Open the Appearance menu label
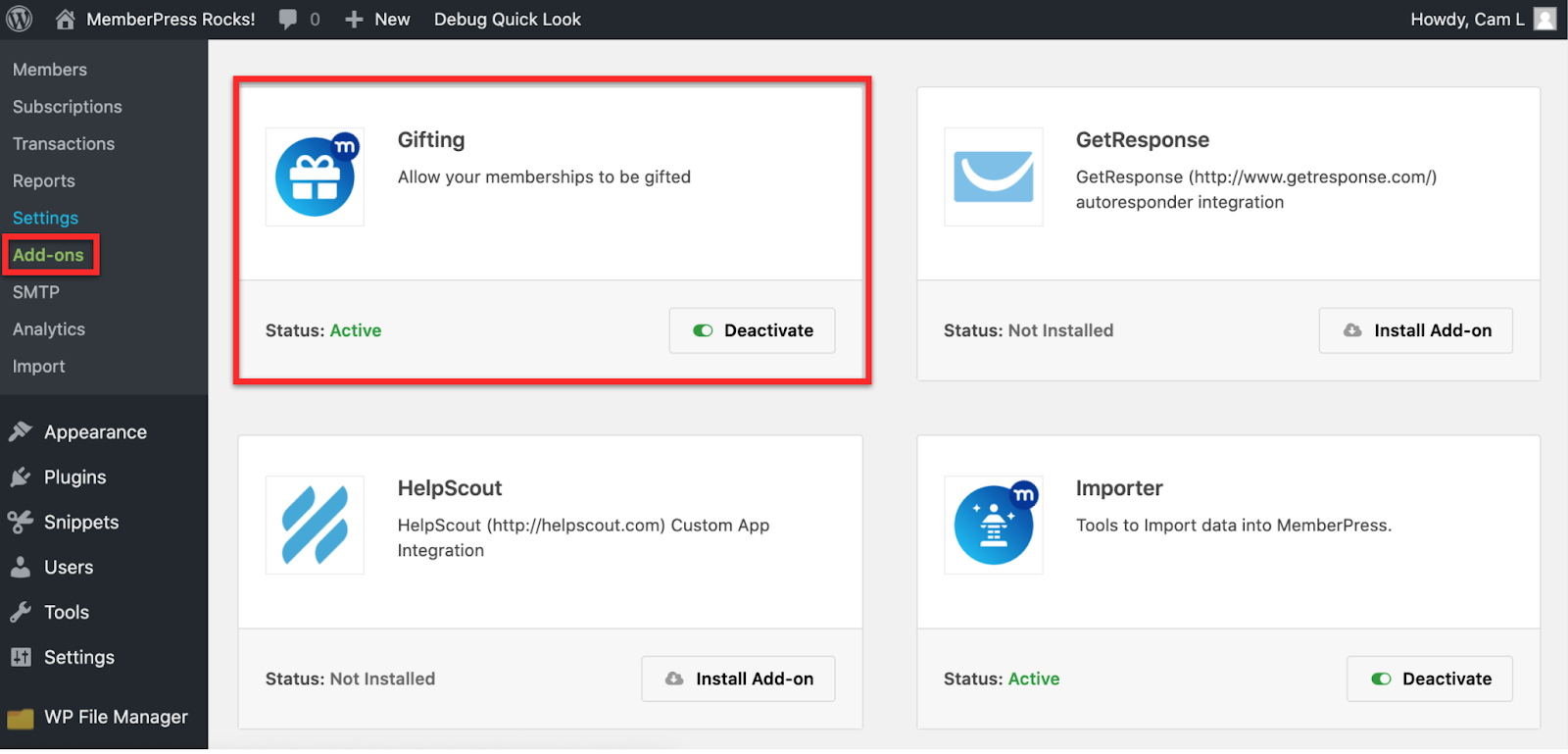Image resolution: width=1568 pixels, height=754 pixels. coord(95,432)
